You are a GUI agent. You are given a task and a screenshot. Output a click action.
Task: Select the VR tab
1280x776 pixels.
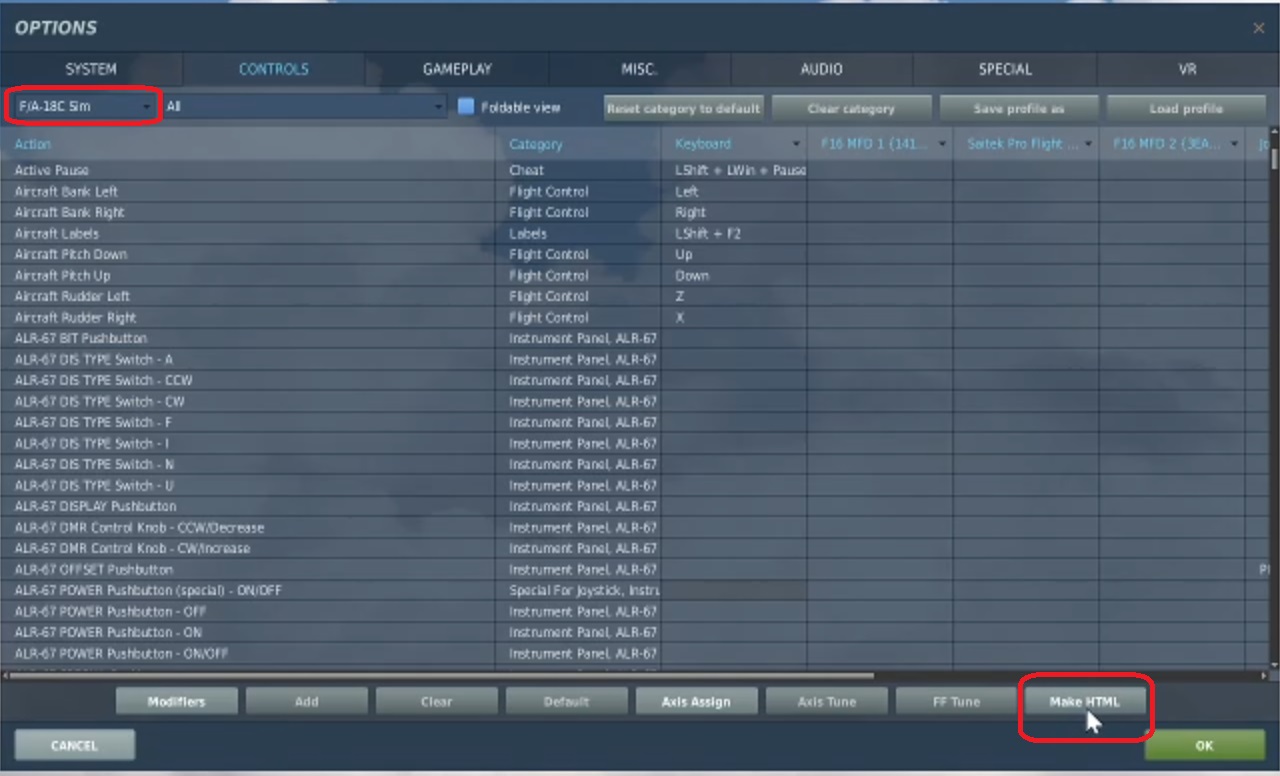pyautogui.click(x=1187, y=69)
